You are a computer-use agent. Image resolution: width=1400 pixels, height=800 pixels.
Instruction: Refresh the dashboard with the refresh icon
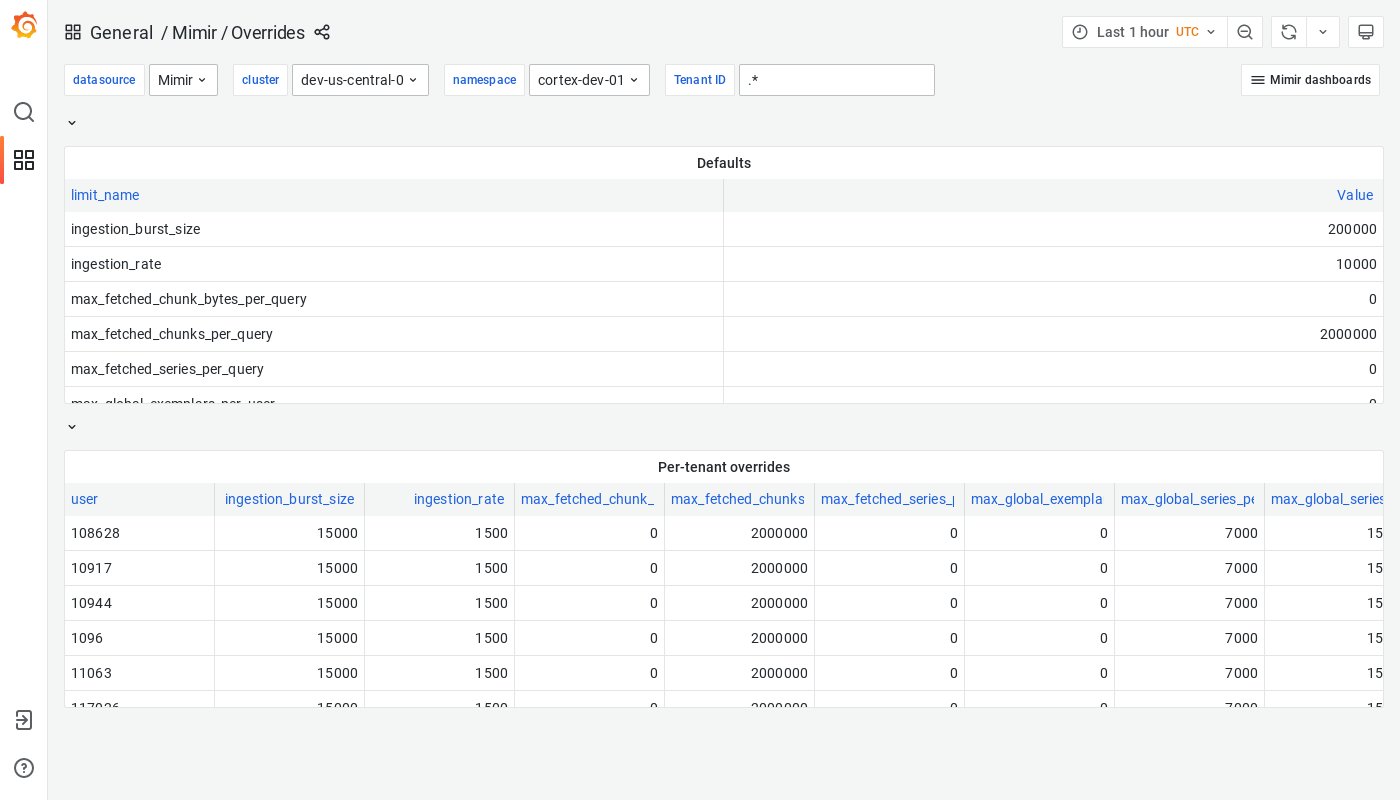click(x=1288, y=32)
